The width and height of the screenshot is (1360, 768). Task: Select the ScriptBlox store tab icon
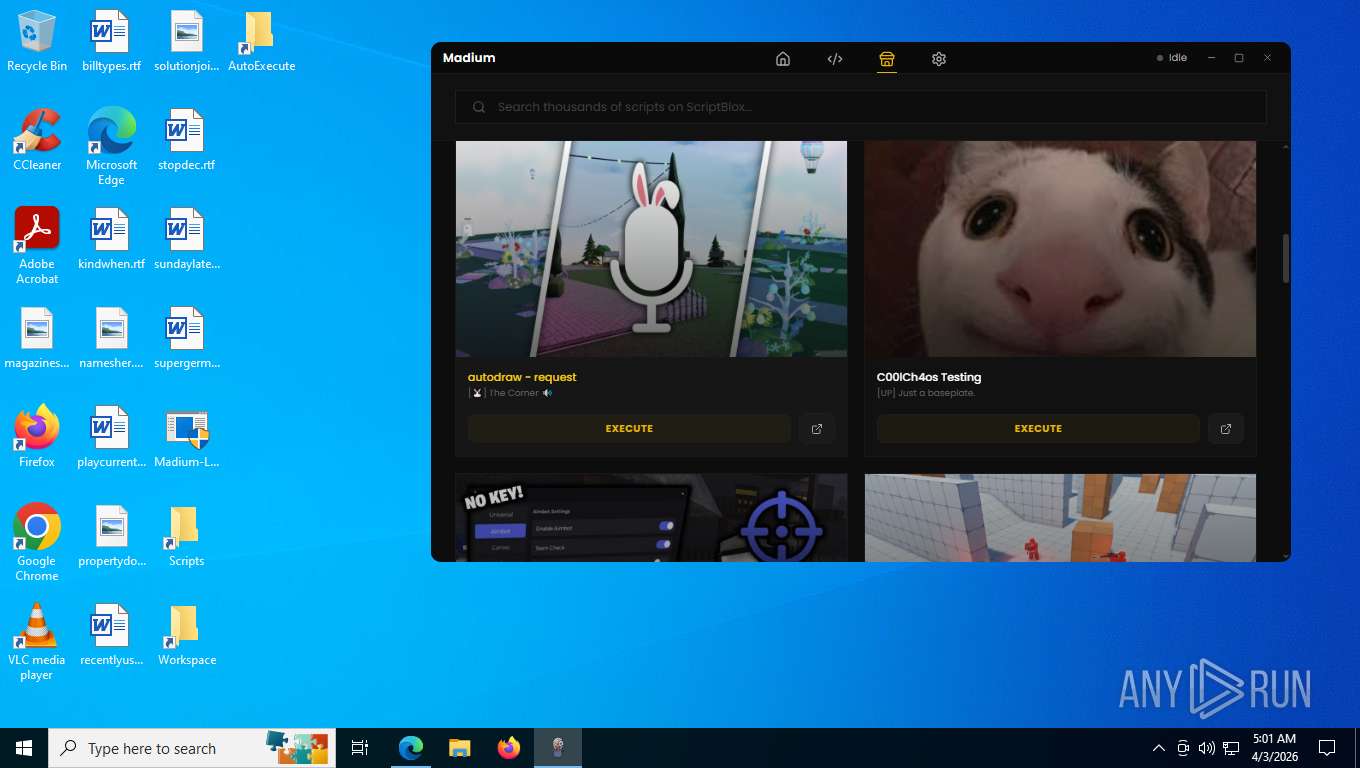tap(887, 59)
